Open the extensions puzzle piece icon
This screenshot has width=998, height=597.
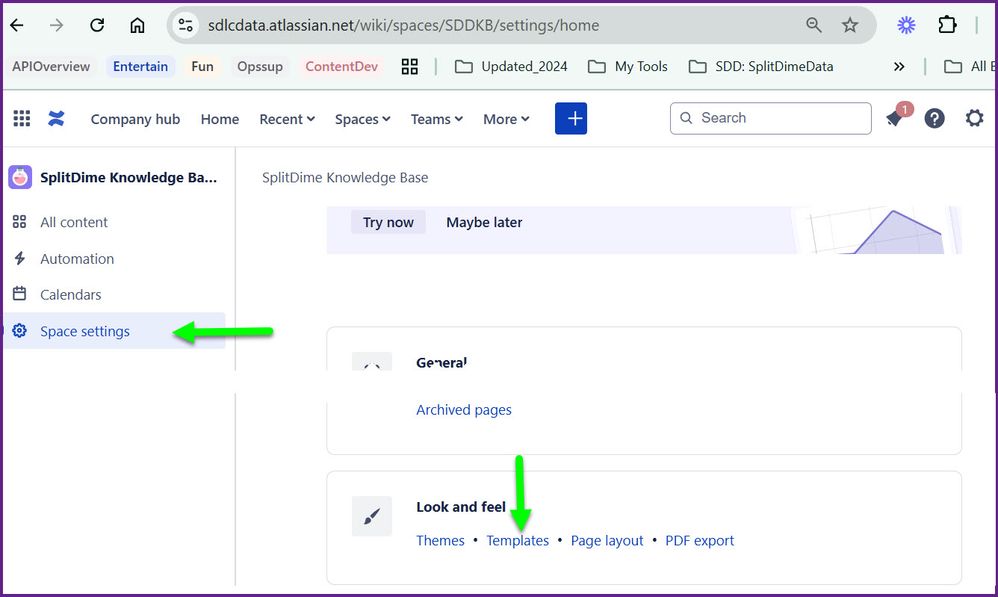(x=947, y=25)
